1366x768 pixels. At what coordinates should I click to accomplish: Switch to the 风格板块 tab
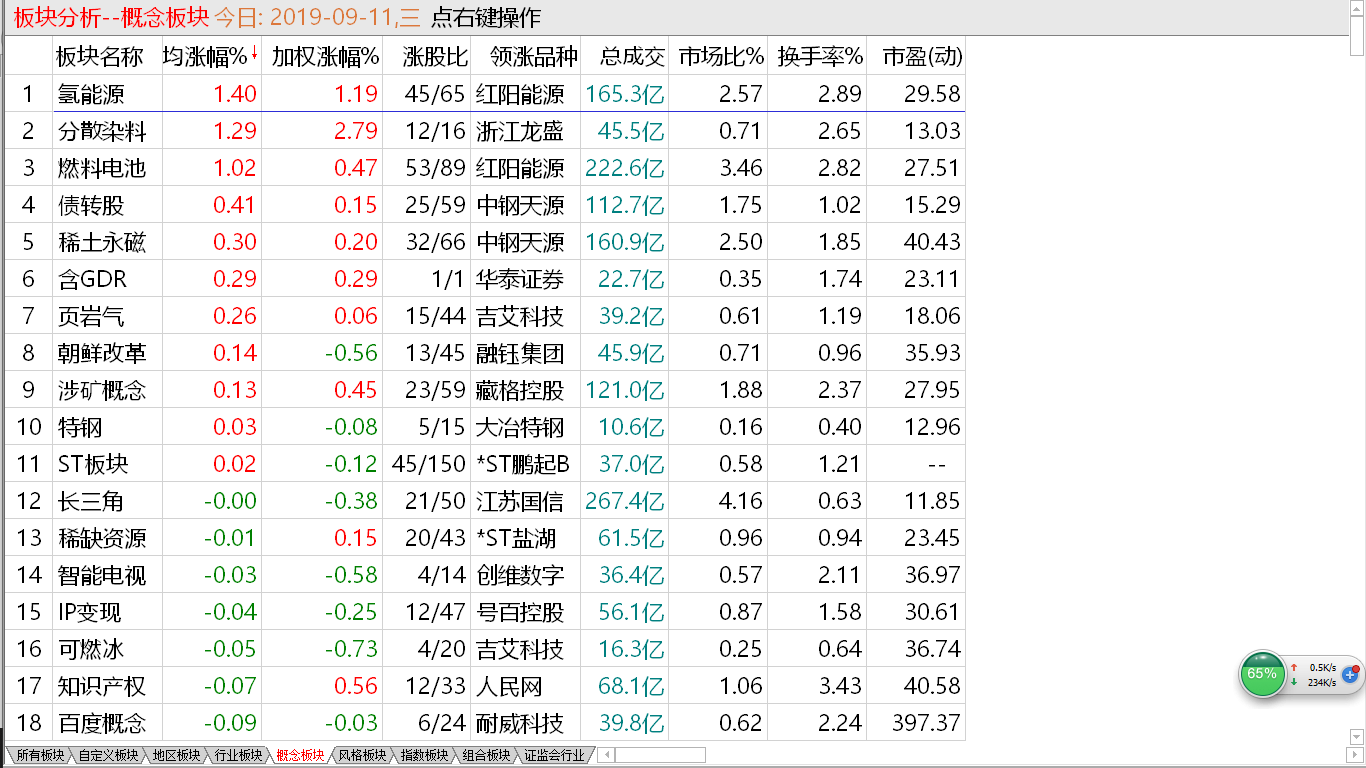(361, 756)
